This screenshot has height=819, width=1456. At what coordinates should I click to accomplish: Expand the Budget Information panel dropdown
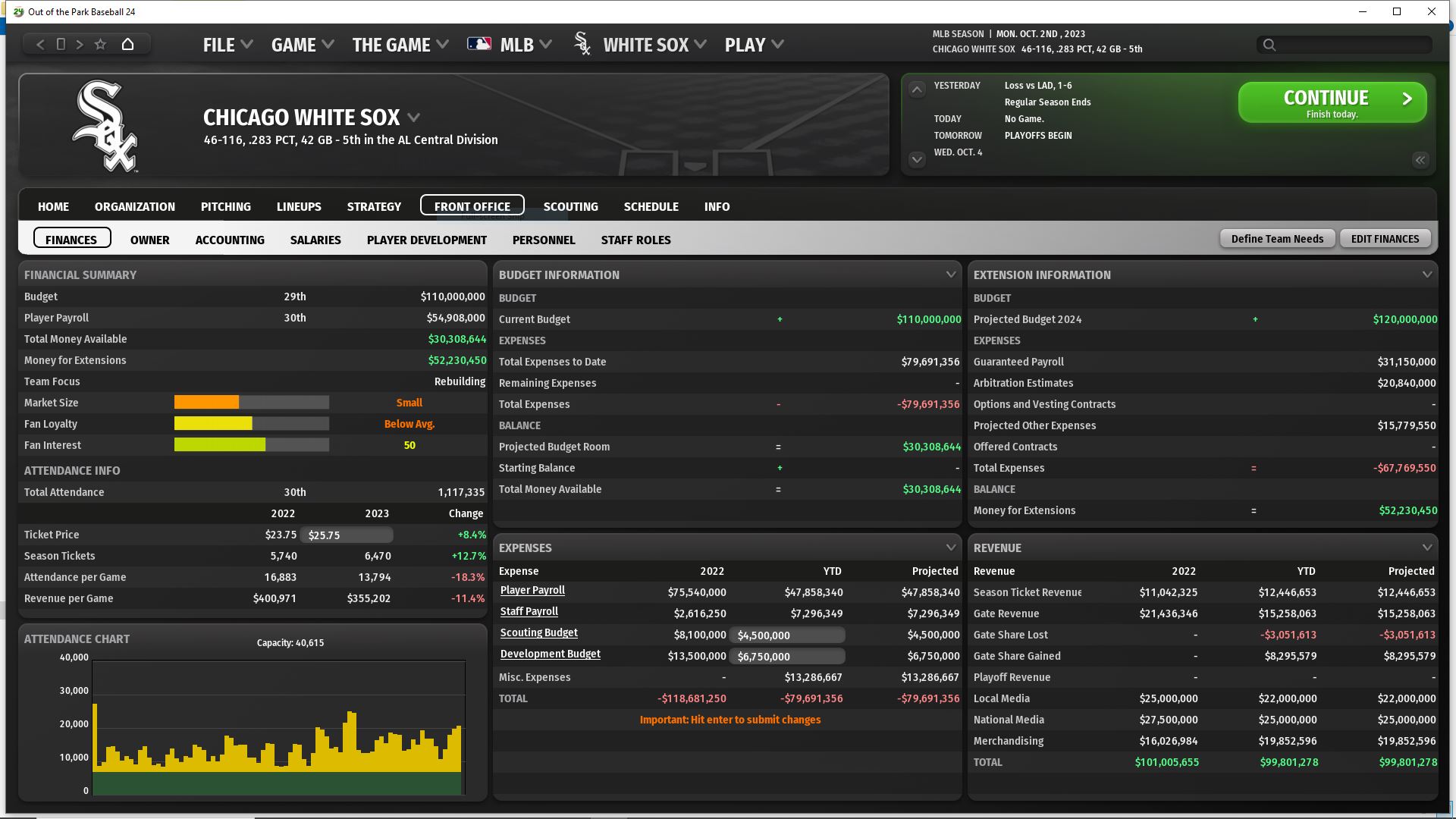tap(950, 275)
